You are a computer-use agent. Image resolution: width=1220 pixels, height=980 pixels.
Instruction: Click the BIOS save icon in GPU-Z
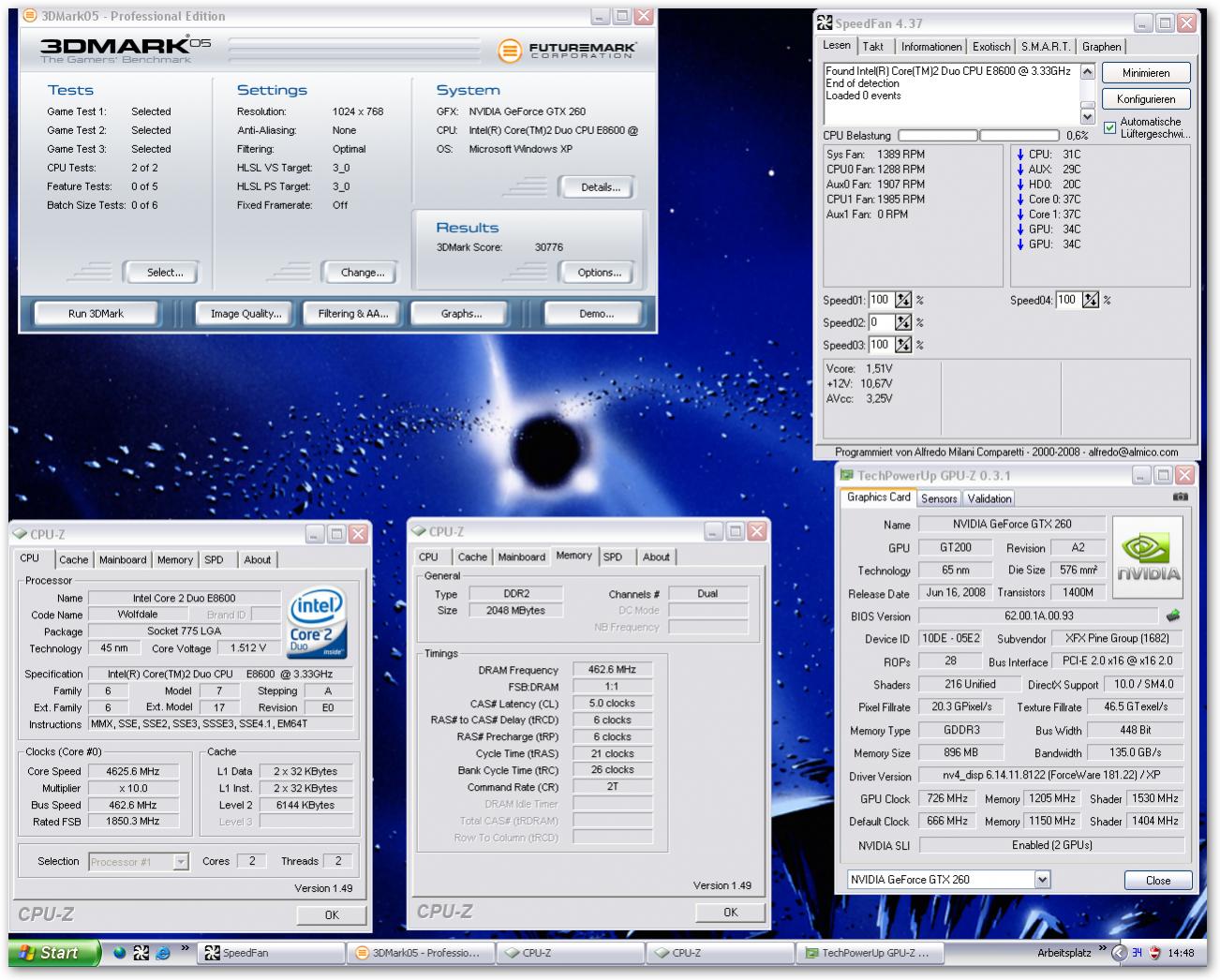pos(1172,616)
